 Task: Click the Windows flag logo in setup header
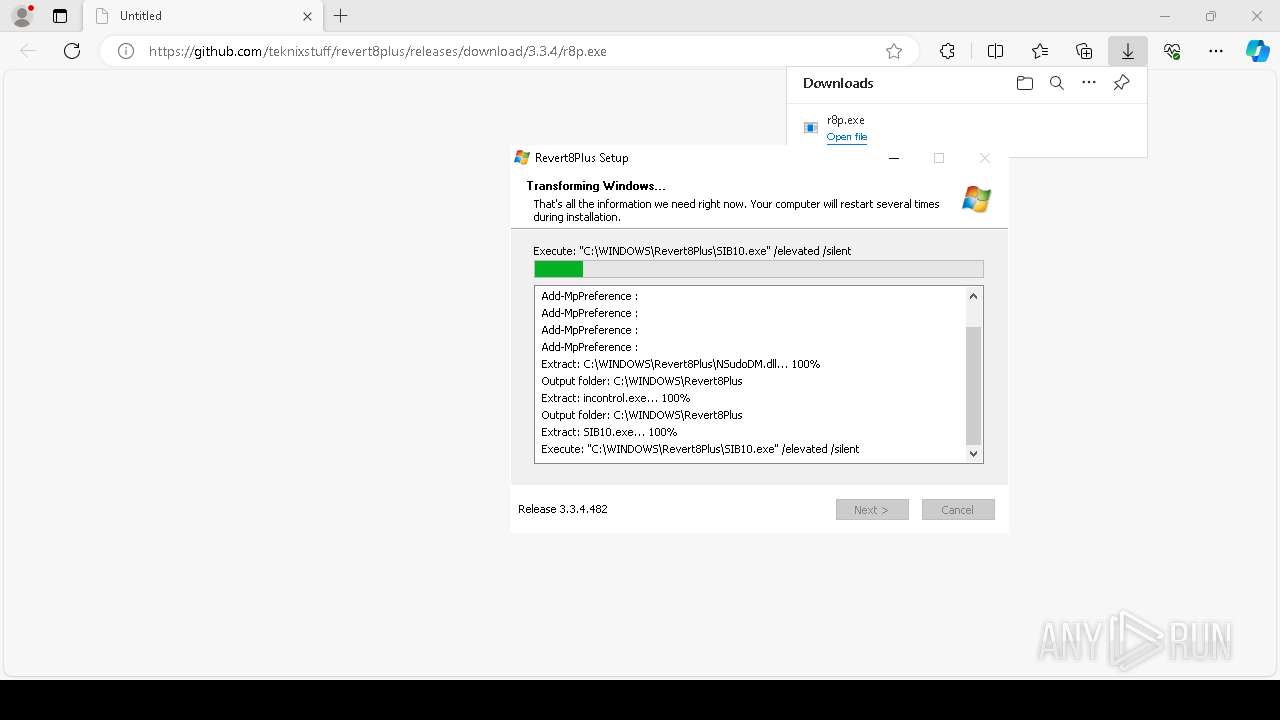[976, 199]
